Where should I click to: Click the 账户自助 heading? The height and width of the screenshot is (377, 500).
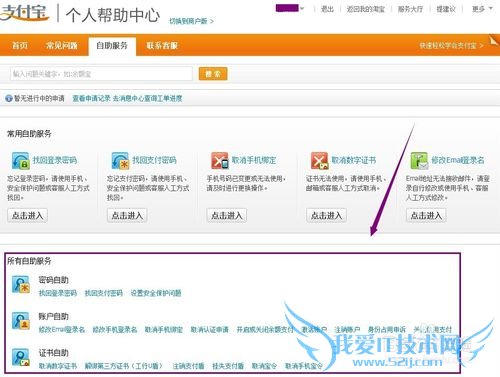[x=53, y=316]
